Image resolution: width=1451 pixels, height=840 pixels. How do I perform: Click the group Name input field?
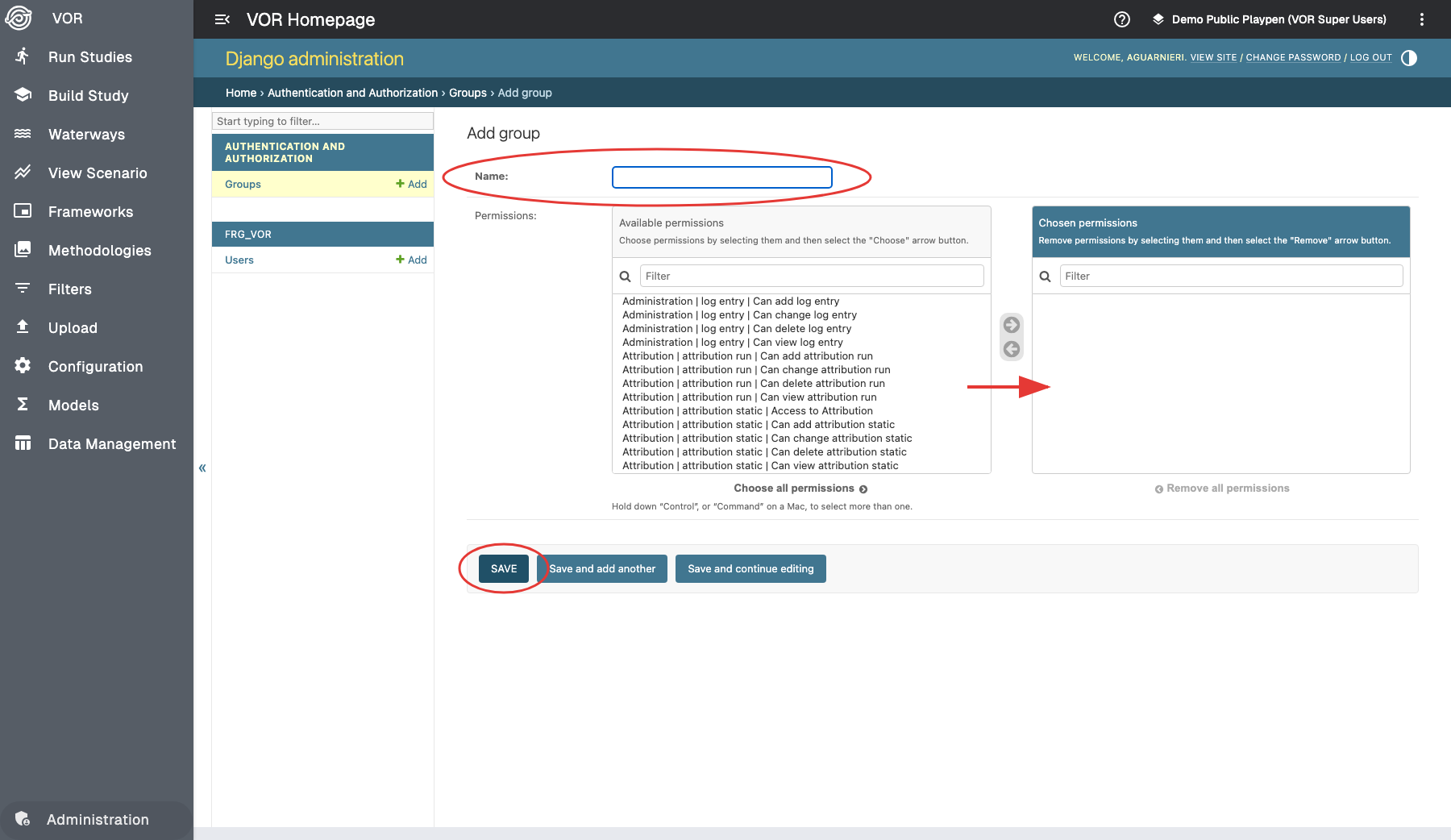point(721,177)
